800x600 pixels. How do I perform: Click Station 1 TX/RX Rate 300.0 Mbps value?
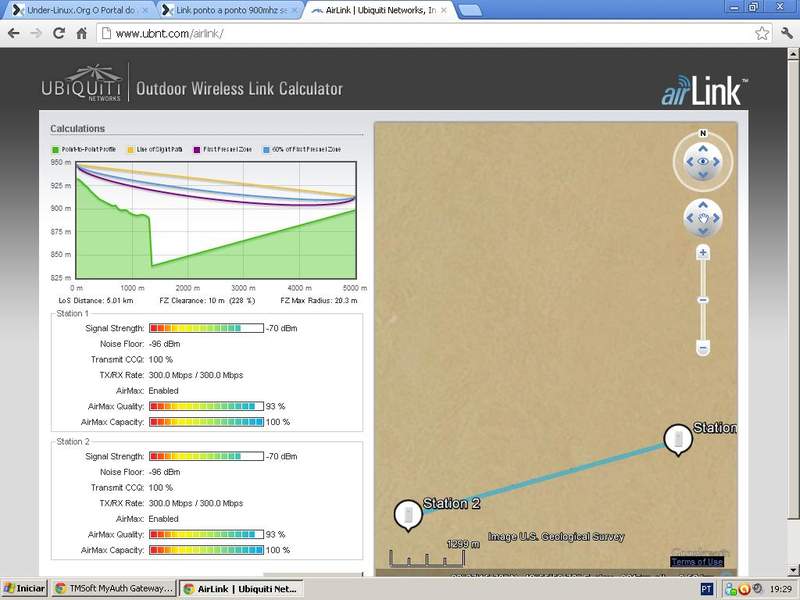point(196,375)
